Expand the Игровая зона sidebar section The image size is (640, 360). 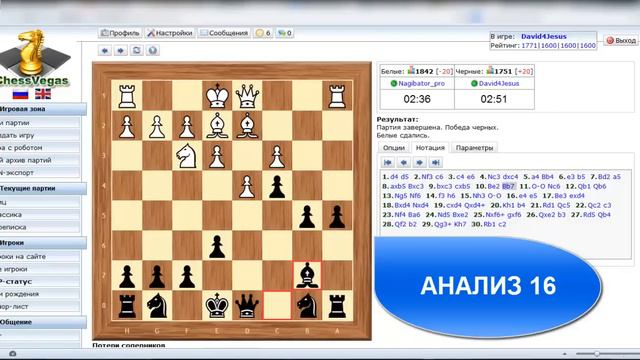click(42, 109)
